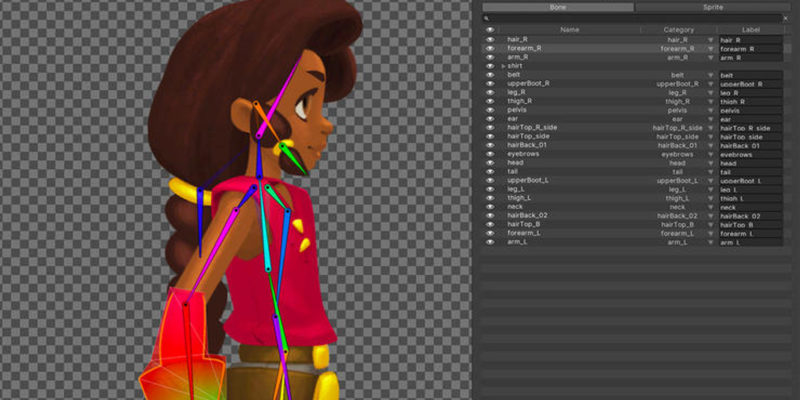Toggle eye icon for neck sprite

click(490, 207)
